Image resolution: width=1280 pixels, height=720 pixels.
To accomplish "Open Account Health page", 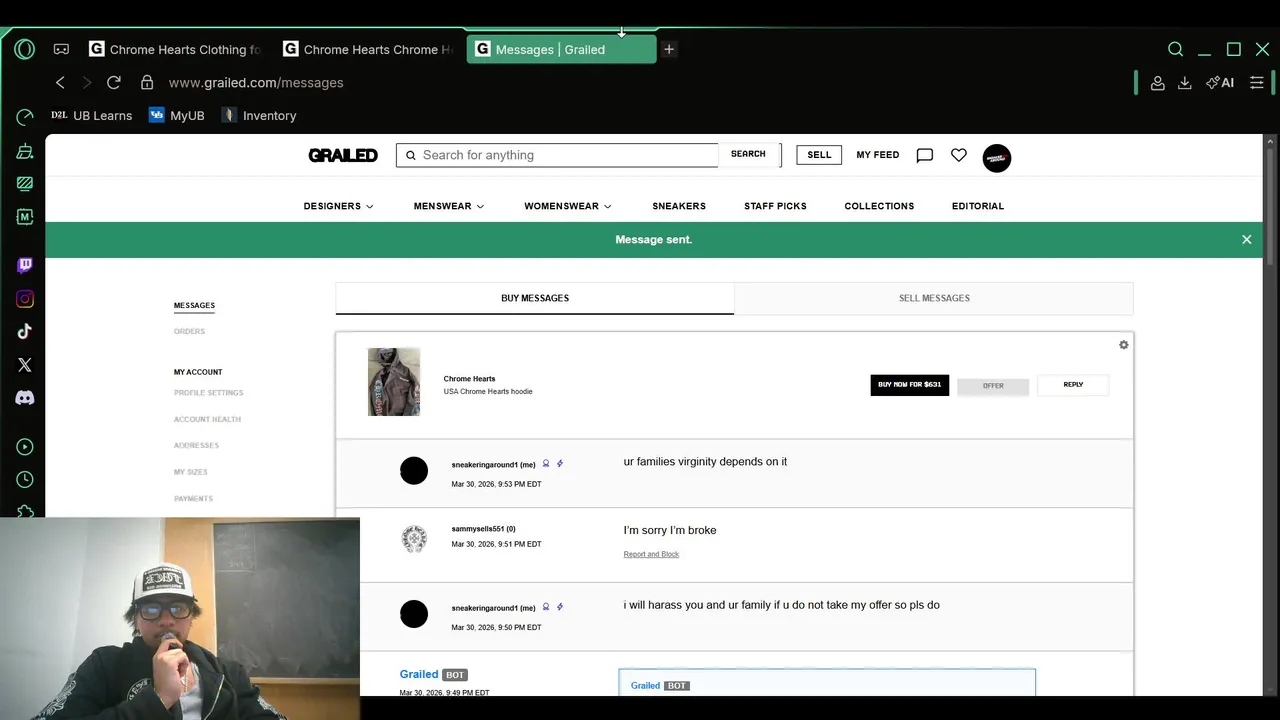I will pos(207,420).
